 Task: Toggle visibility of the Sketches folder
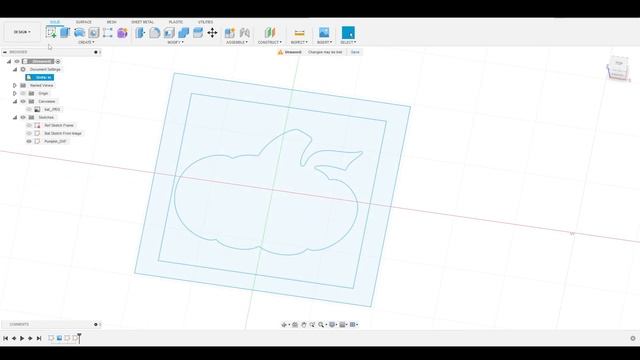pyautogui.click(x=23, y=117)
